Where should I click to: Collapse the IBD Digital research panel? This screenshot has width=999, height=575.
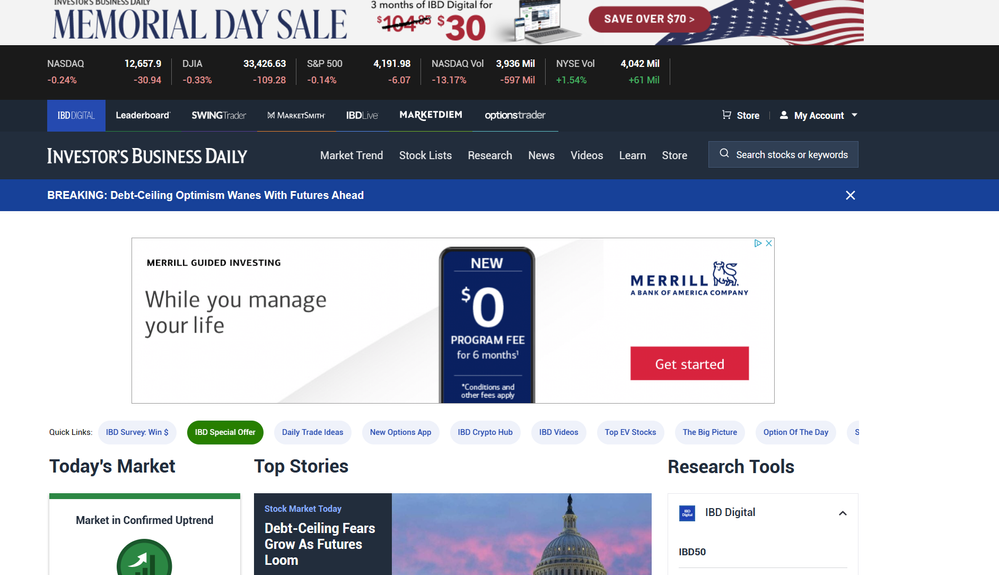[842, 513]
